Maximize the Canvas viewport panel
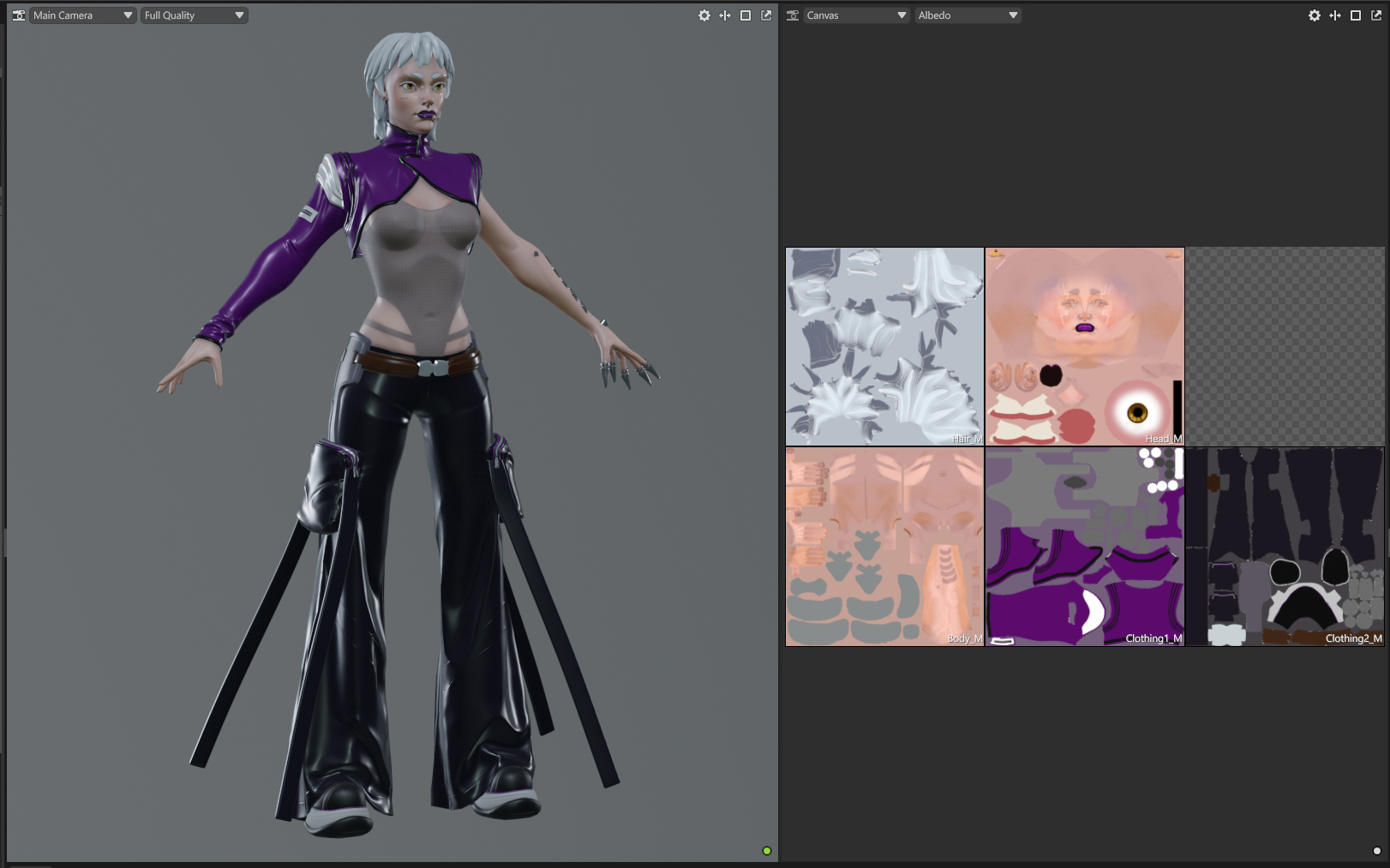Viewport: 1390px width, 868px height. [1356, 15]
